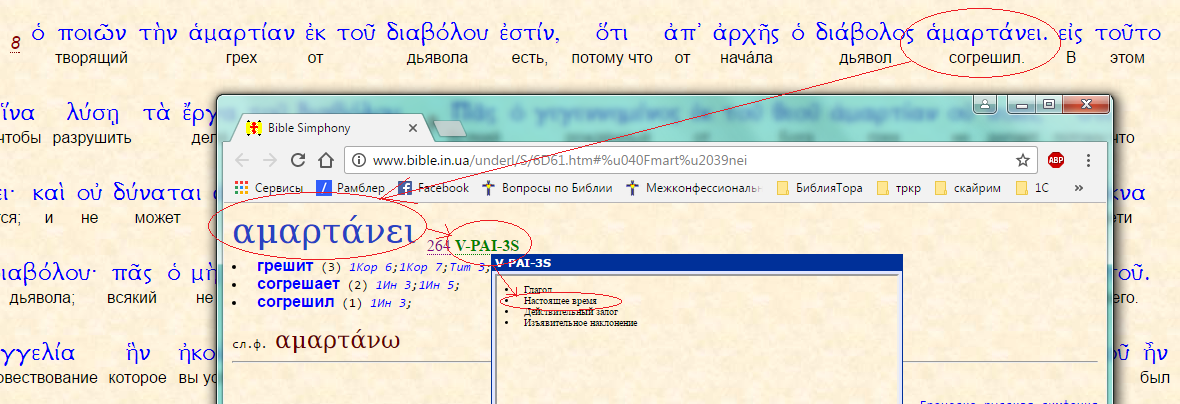Go to the browser Home page
This screenshot has width=1180, height=404.
tap(325, 160)
